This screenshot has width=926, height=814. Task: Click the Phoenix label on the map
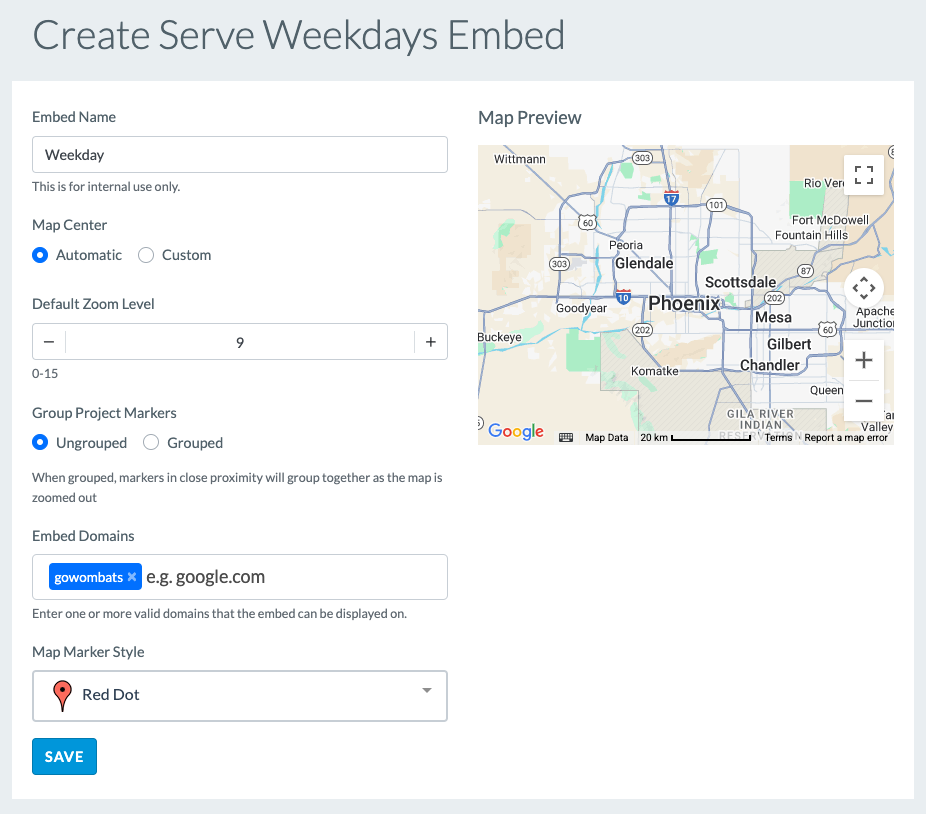click(684, 304)
